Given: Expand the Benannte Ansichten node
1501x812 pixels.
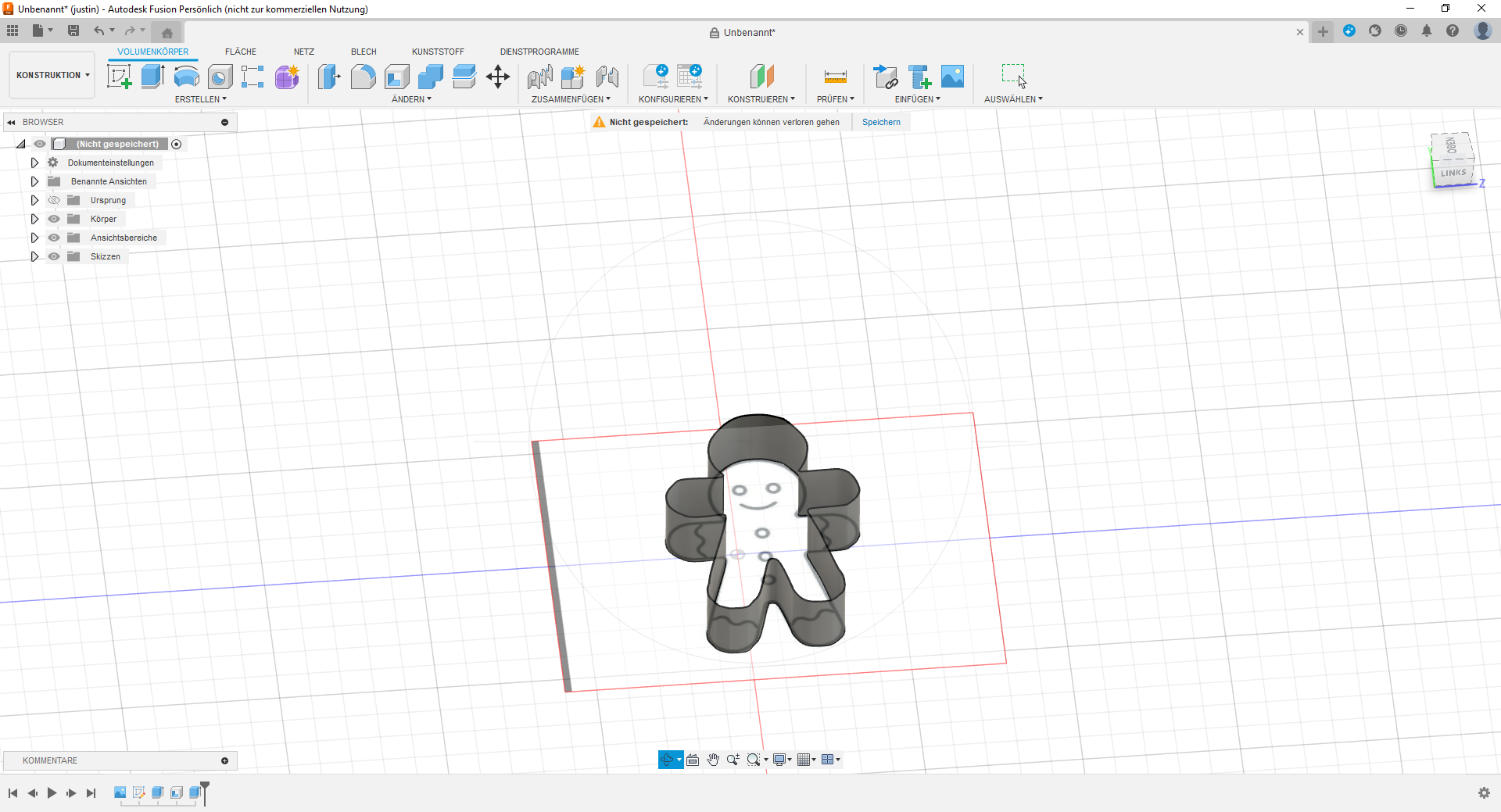Looking at the screenshot, I should [34, 181].
